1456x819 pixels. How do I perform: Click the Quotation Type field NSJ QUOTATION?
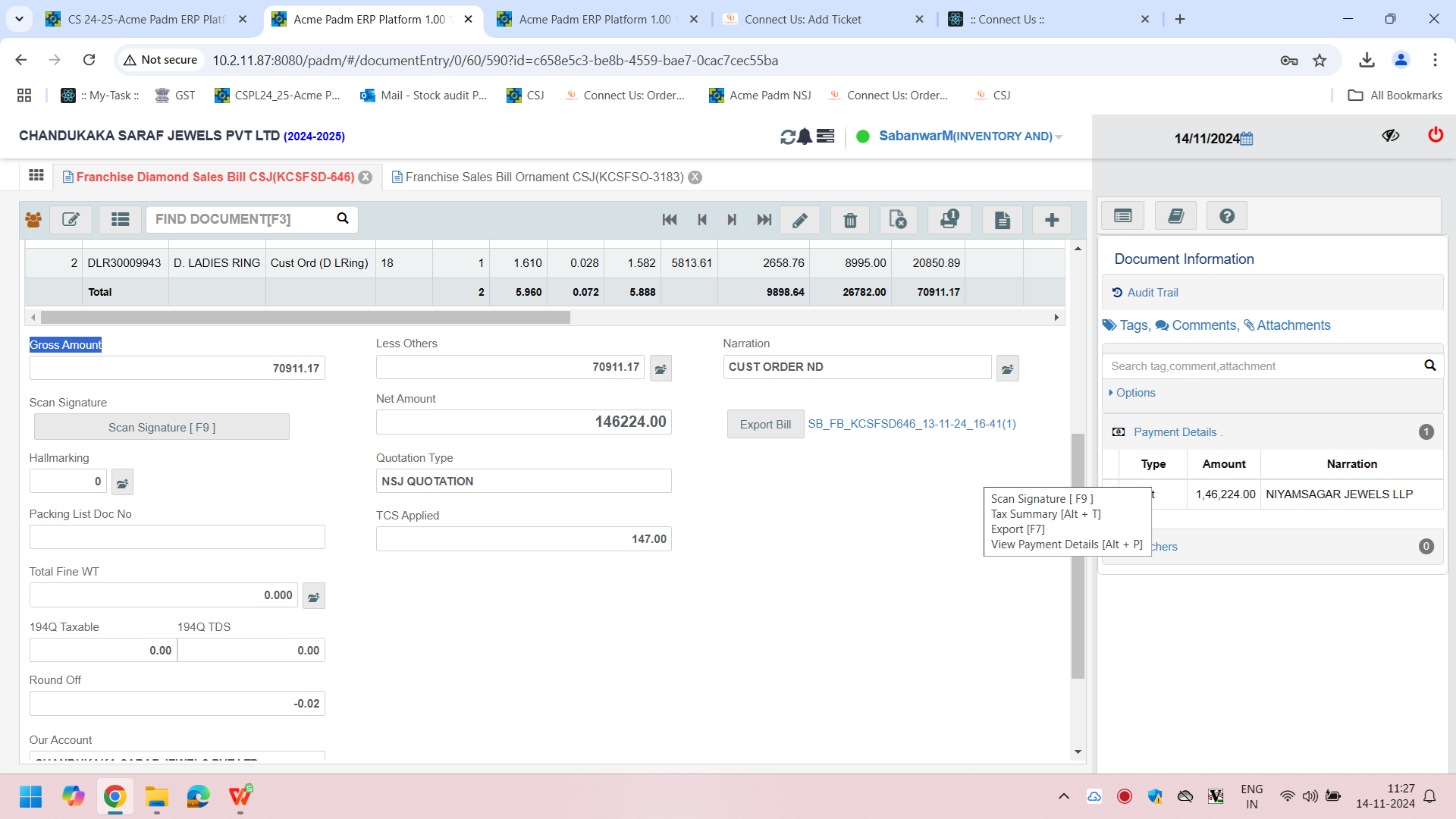click(523, 482)
